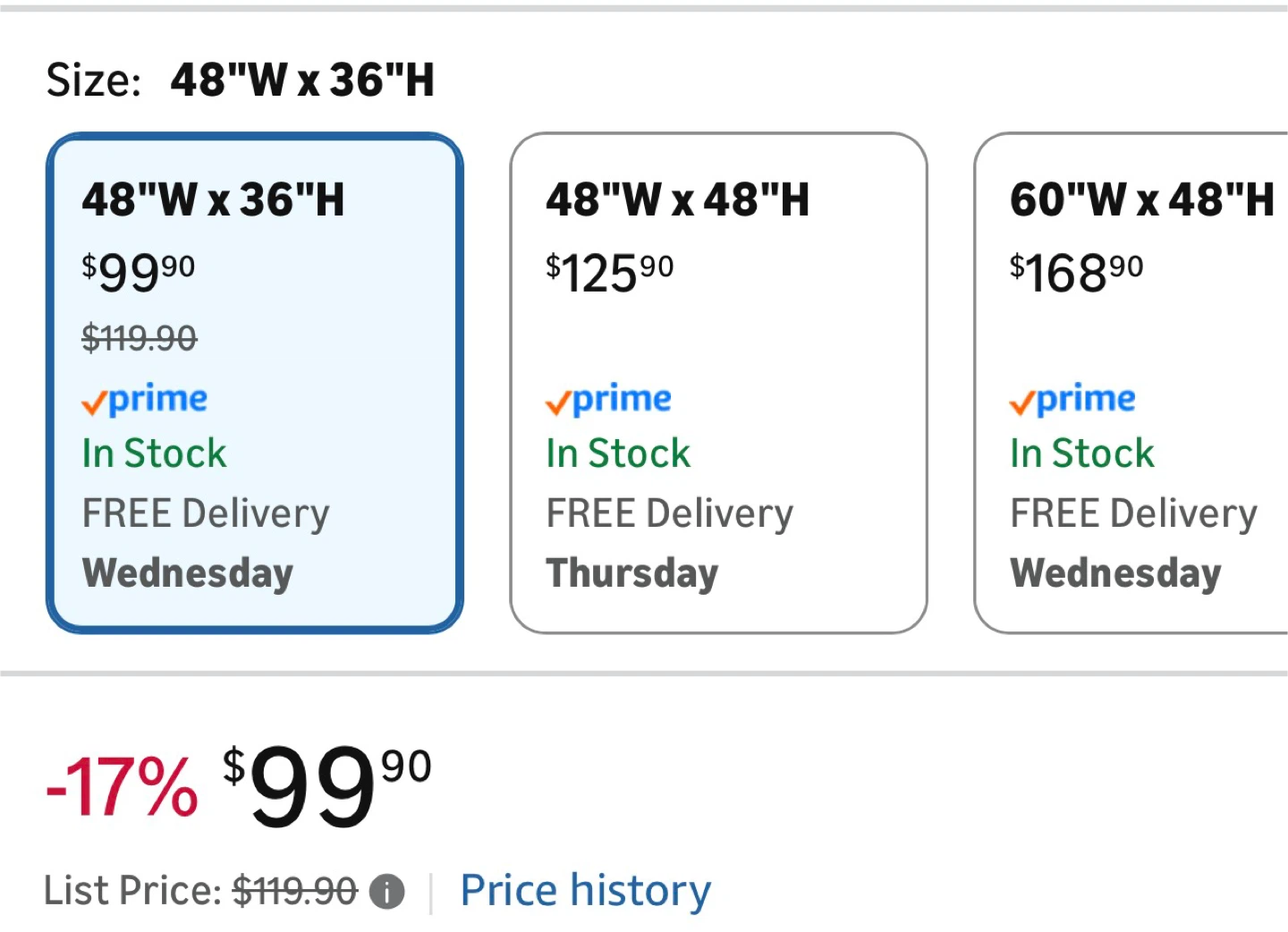Click Thursday delivery text in middle card

pos(632,573)
